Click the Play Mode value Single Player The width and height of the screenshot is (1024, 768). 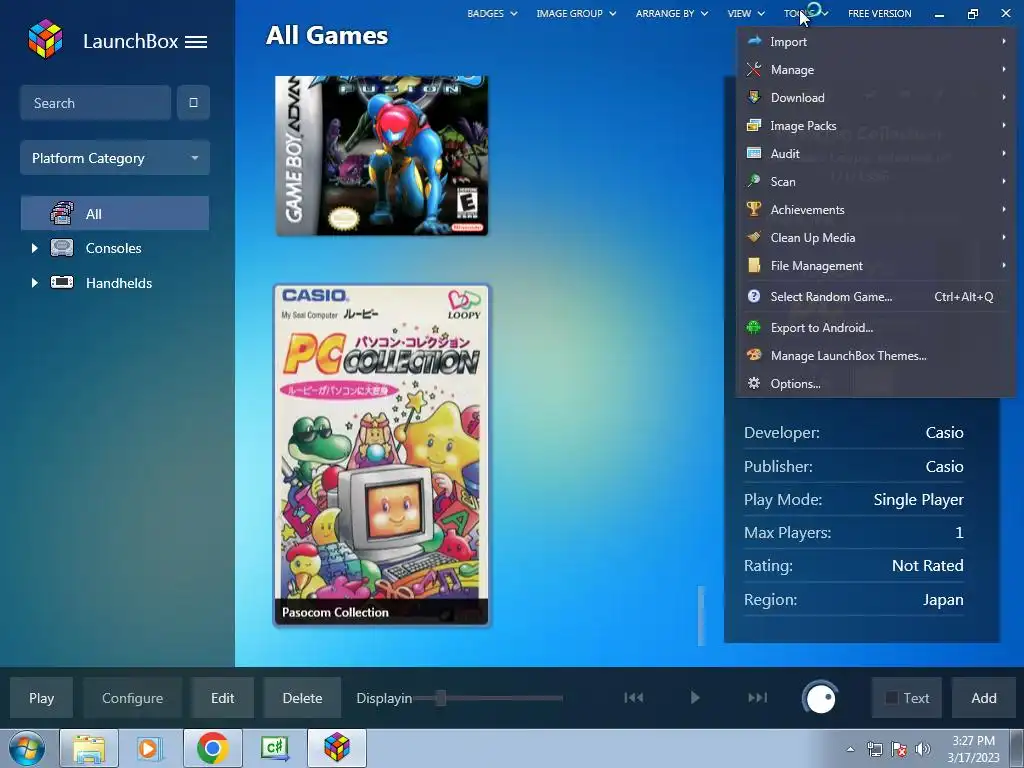click(x=918, y=500)
